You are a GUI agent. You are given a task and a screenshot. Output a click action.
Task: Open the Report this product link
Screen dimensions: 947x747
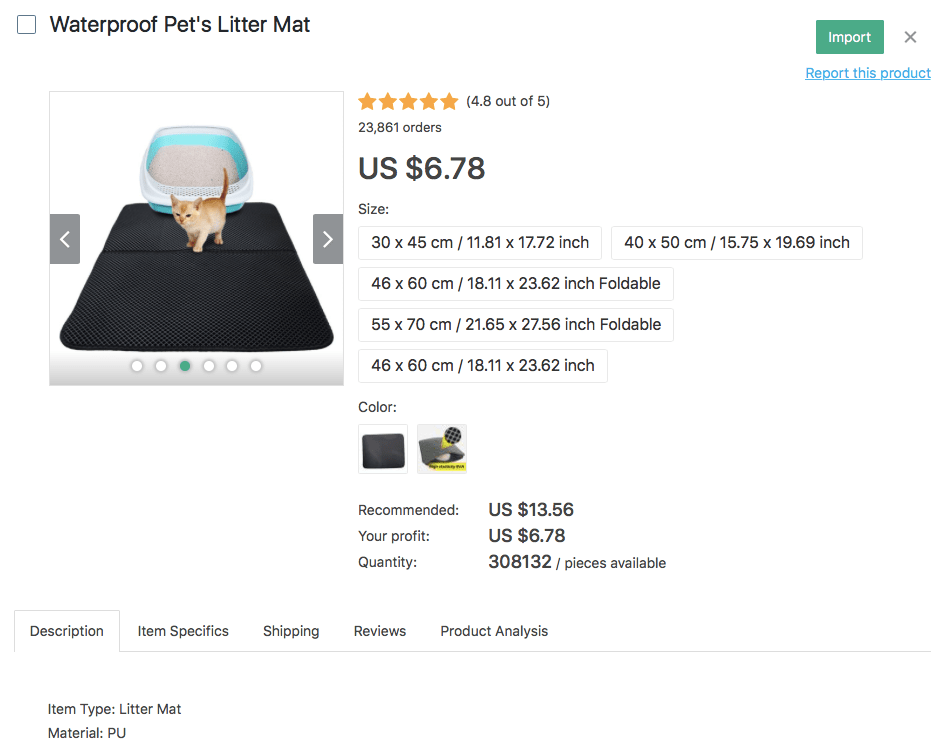click(x=868, y=73)
